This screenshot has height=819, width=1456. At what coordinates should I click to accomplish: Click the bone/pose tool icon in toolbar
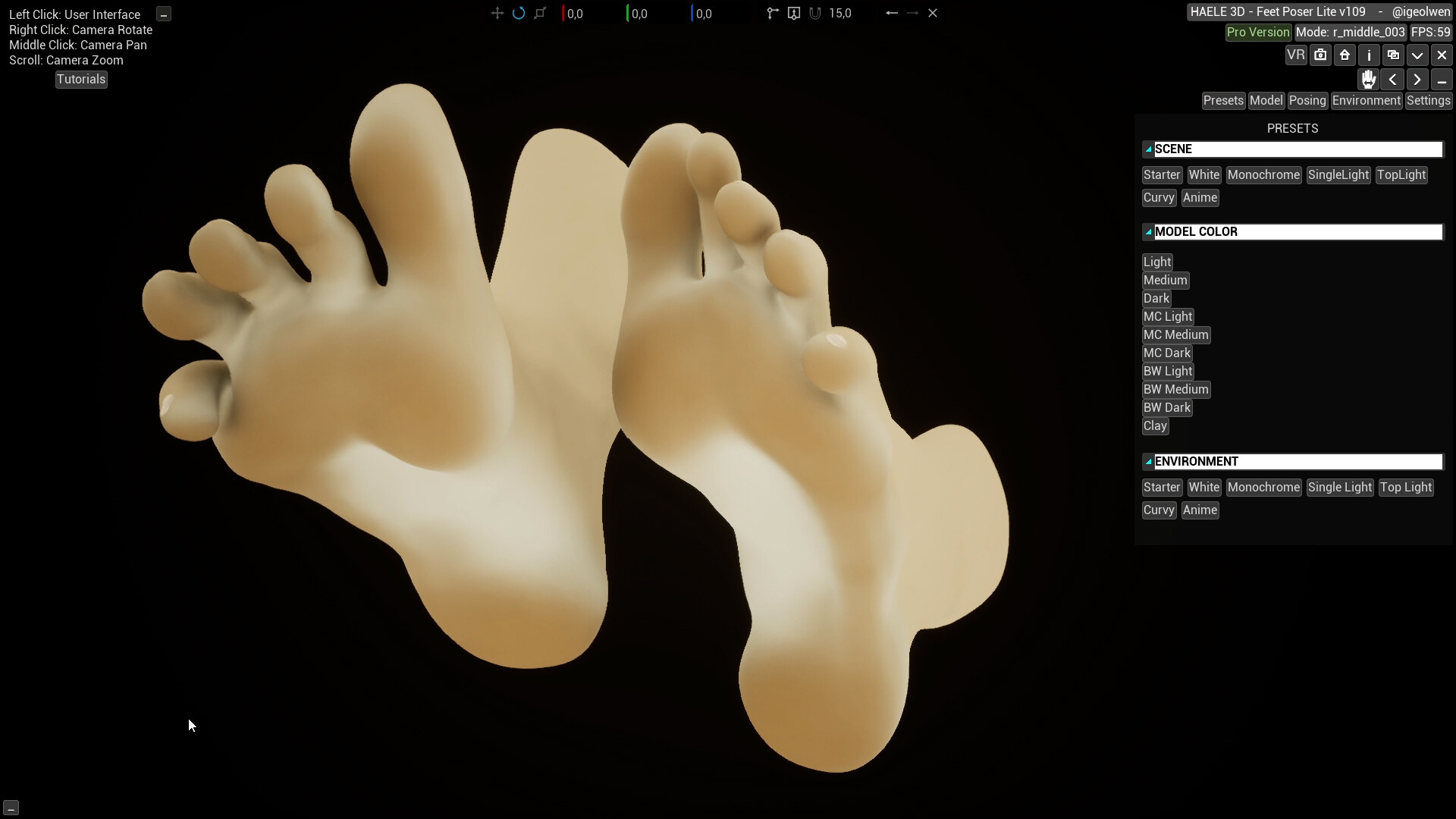(x=772, y=13)
